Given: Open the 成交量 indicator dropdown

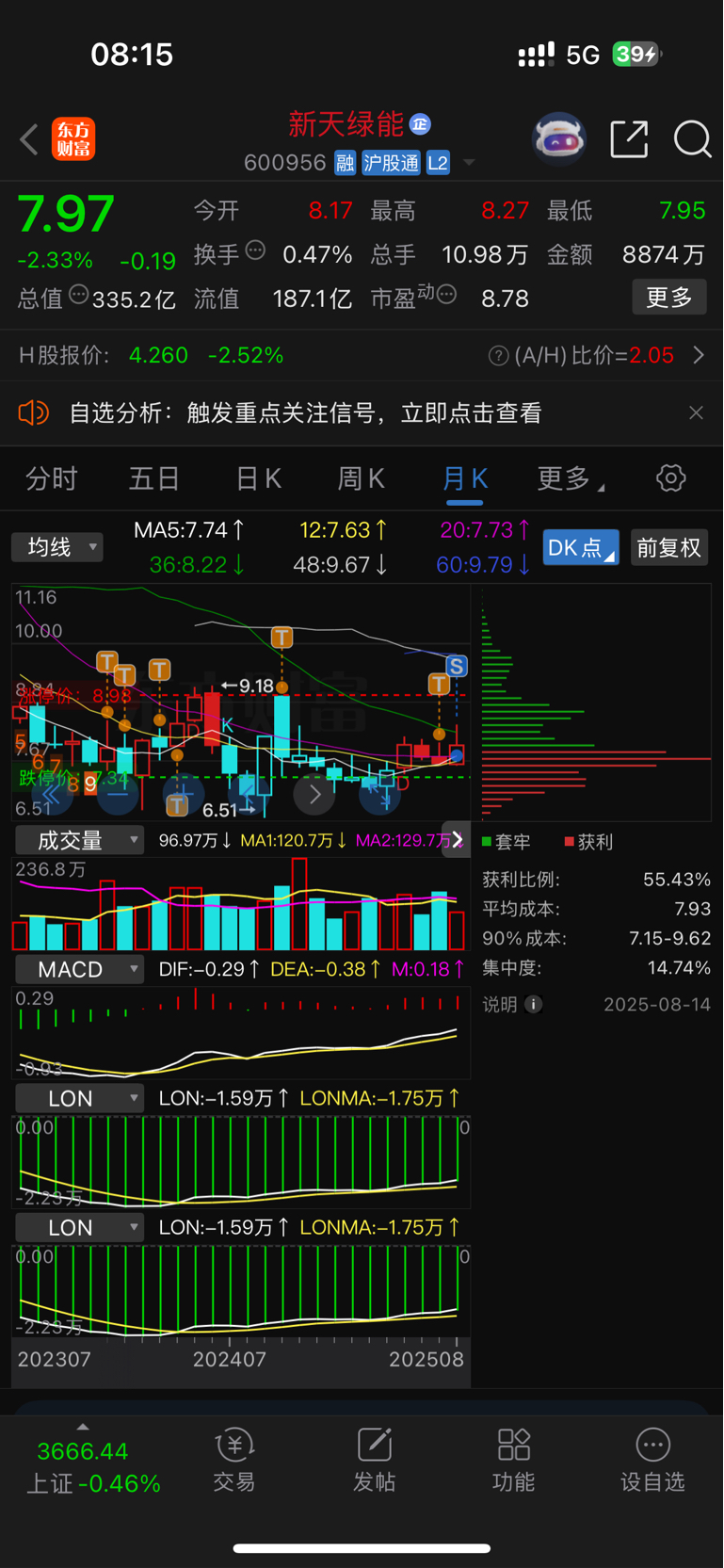Looking at the screenshot, I should click(x=79, y=840).
